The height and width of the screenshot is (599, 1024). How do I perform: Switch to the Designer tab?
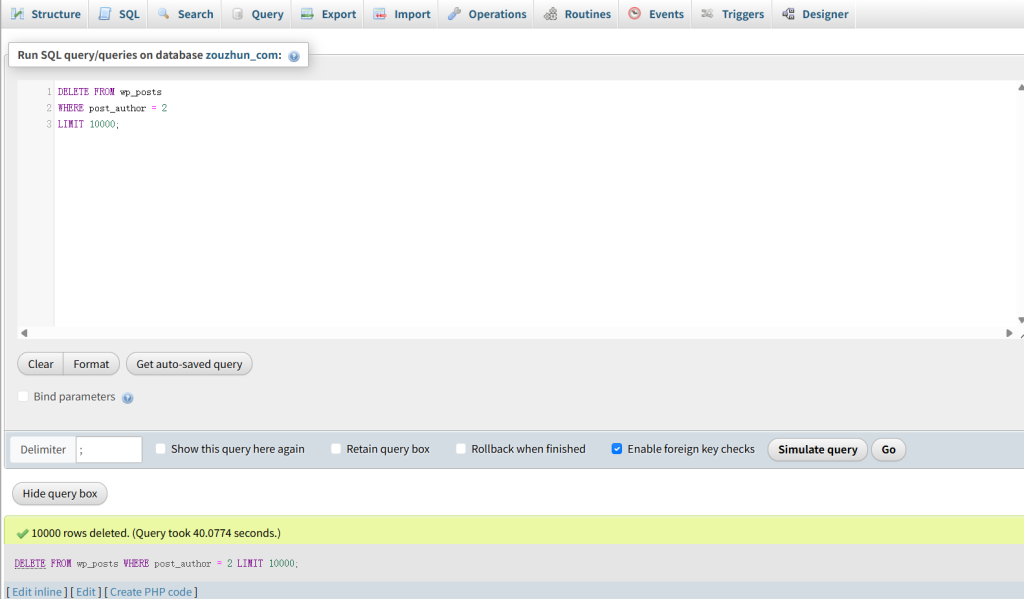814,14
